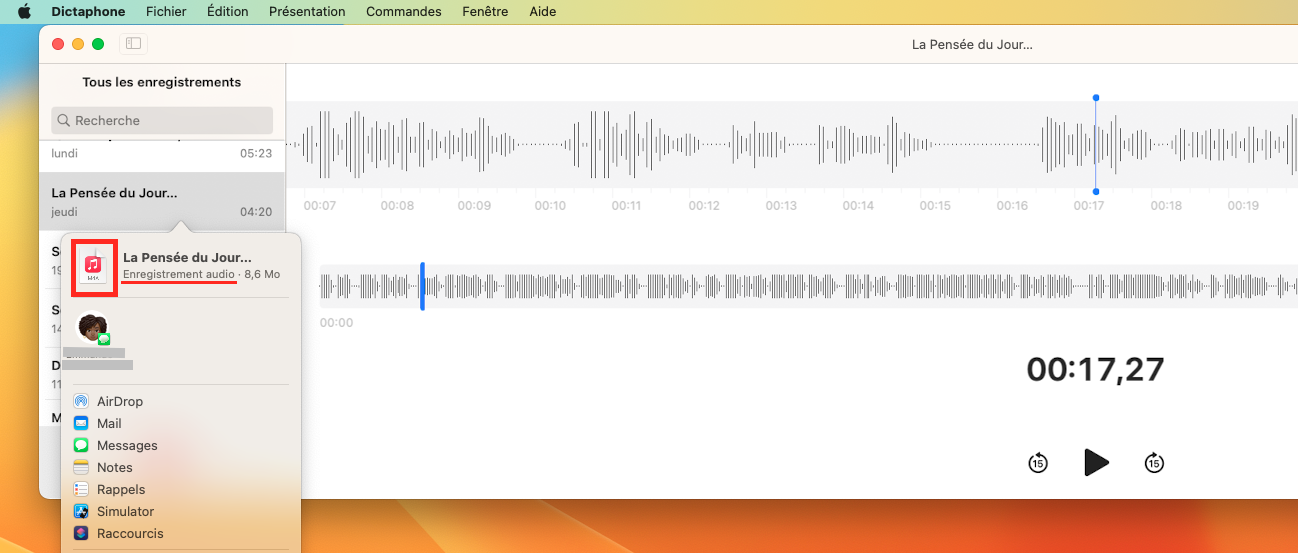
Task: Open the Commandes menu
Action: [404, 12]
